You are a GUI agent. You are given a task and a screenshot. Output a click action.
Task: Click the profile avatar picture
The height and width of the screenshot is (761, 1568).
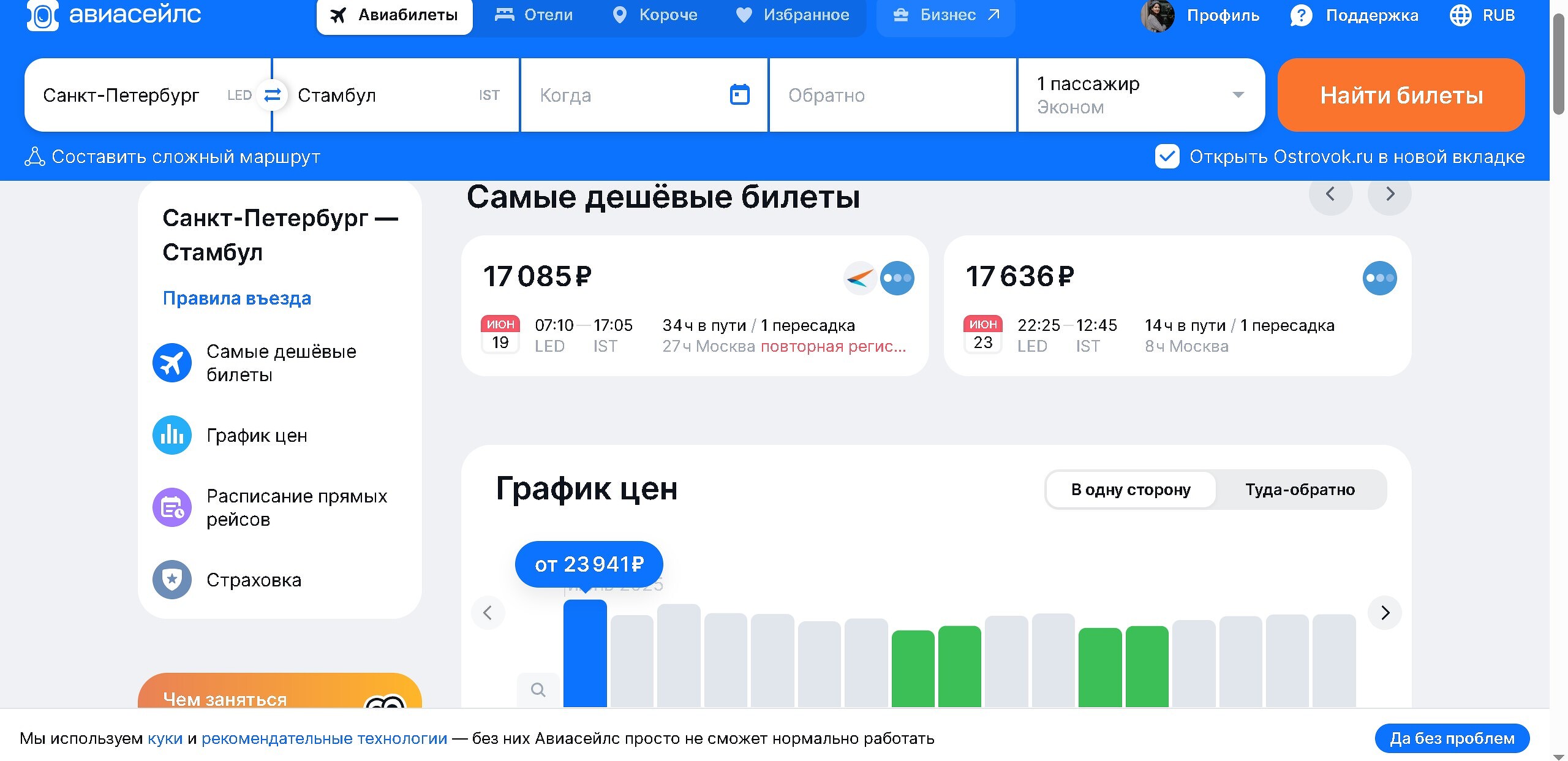[x=1157, y=15]
